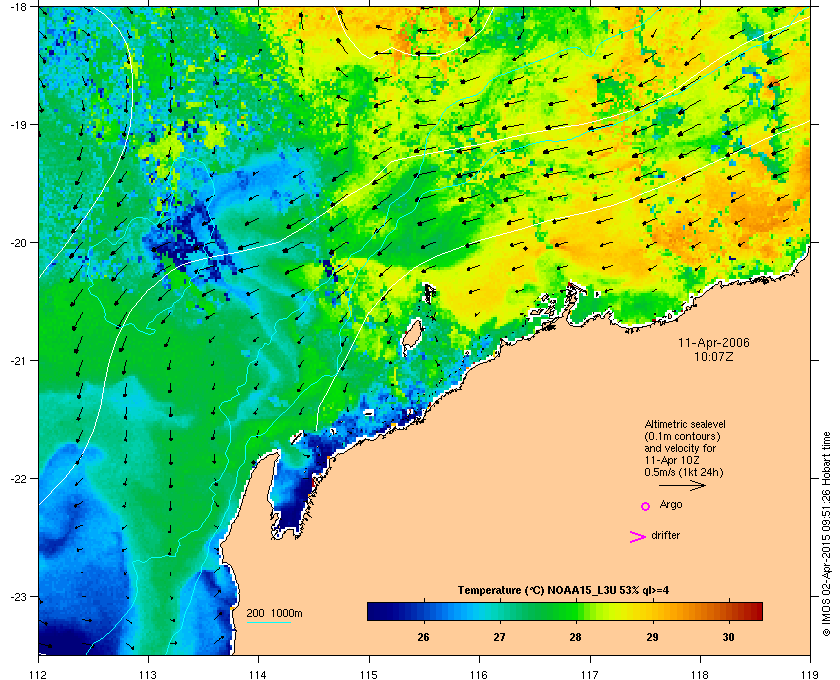
Task: Click the 'and velocity for' legend line
Action: click(680, 448)
